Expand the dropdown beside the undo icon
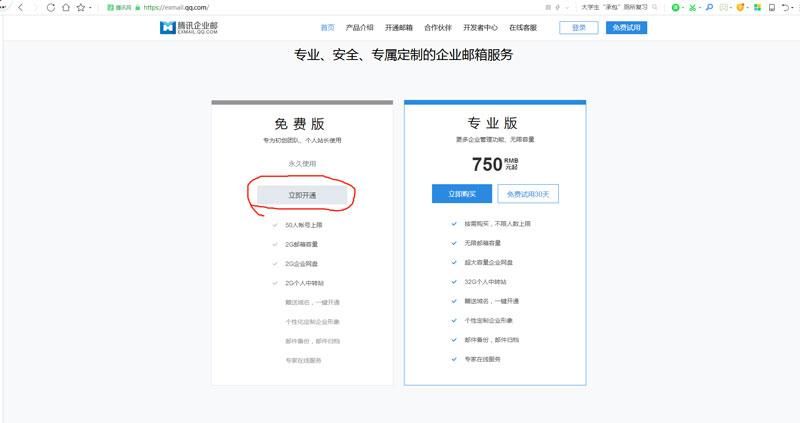The height and width of the screenshot is (423, 800). tap(793, 8)
